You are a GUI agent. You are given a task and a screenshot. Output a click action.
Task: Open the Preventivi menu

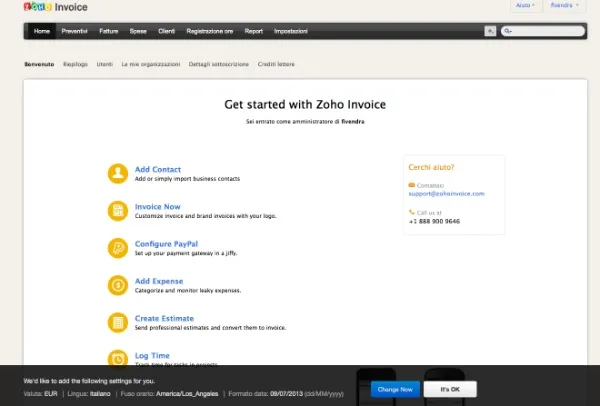point(74,31)
